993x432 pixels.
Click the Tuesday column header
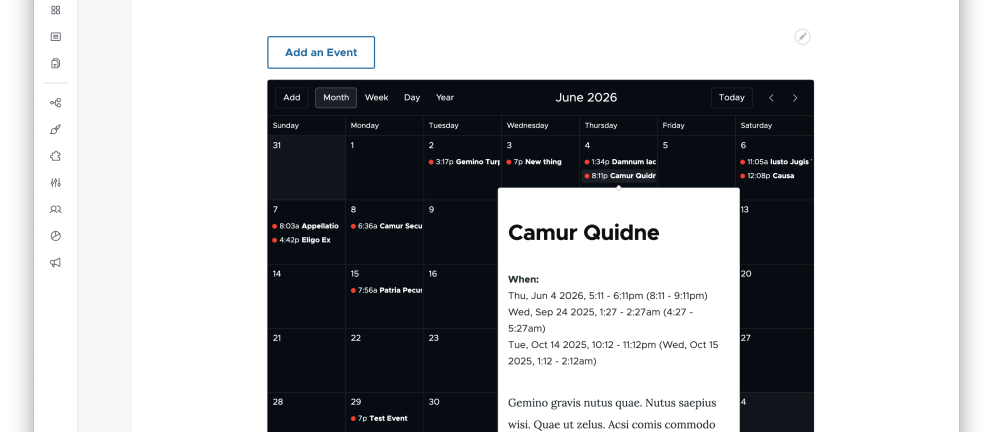point(443,125)
